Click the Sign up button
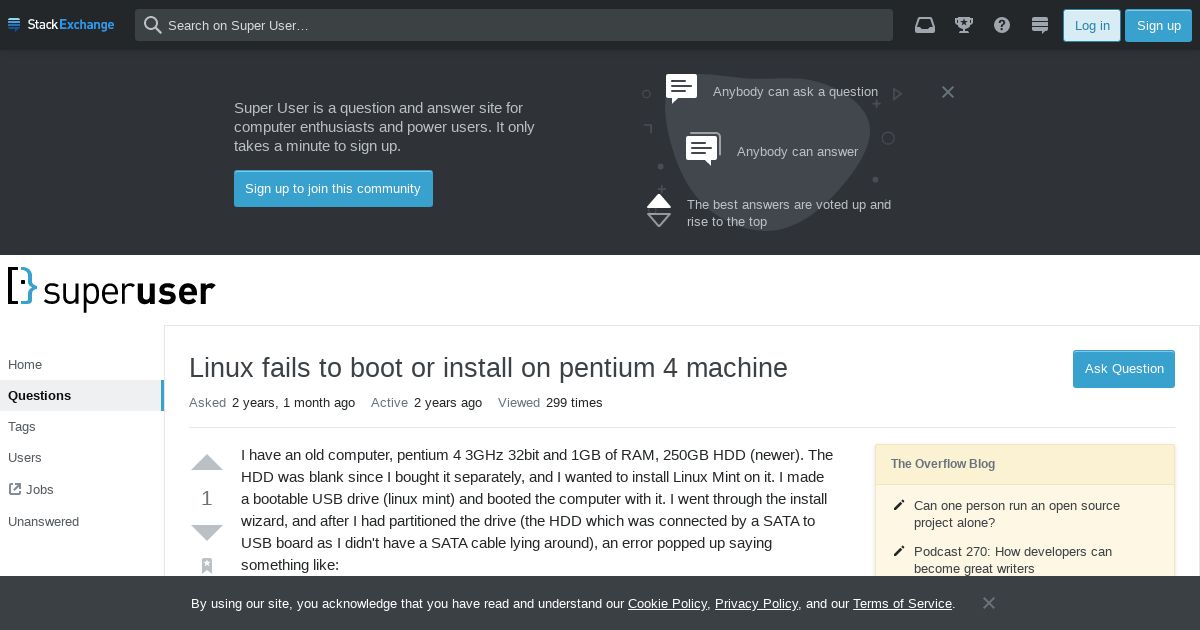 coord(1159,25)
